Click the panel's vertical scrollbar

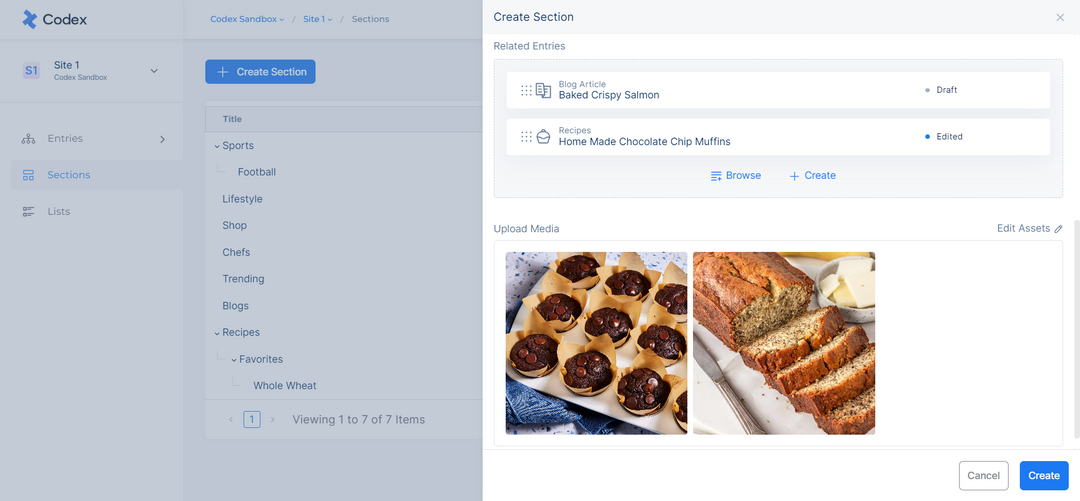1077,329
